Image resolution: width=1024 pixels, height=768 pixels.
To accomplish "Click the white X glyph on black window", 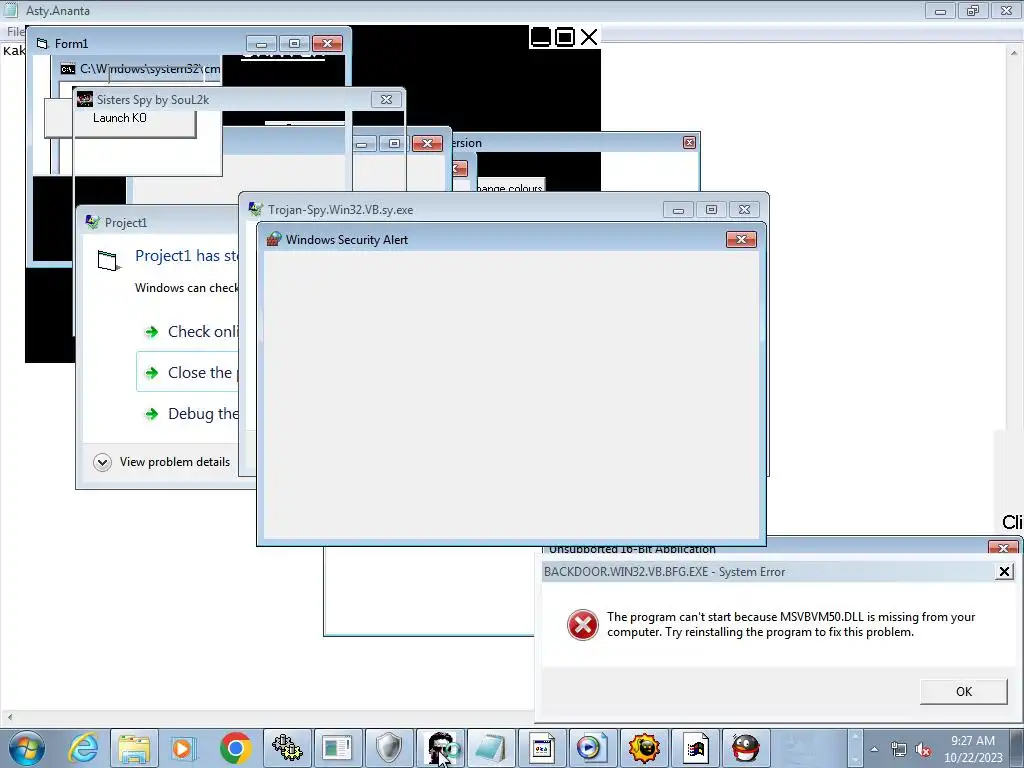I will coord(589,37).
